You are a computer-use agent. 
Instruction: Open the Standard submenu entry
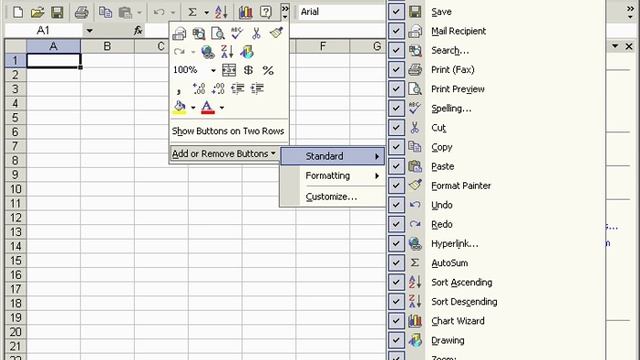333,156
